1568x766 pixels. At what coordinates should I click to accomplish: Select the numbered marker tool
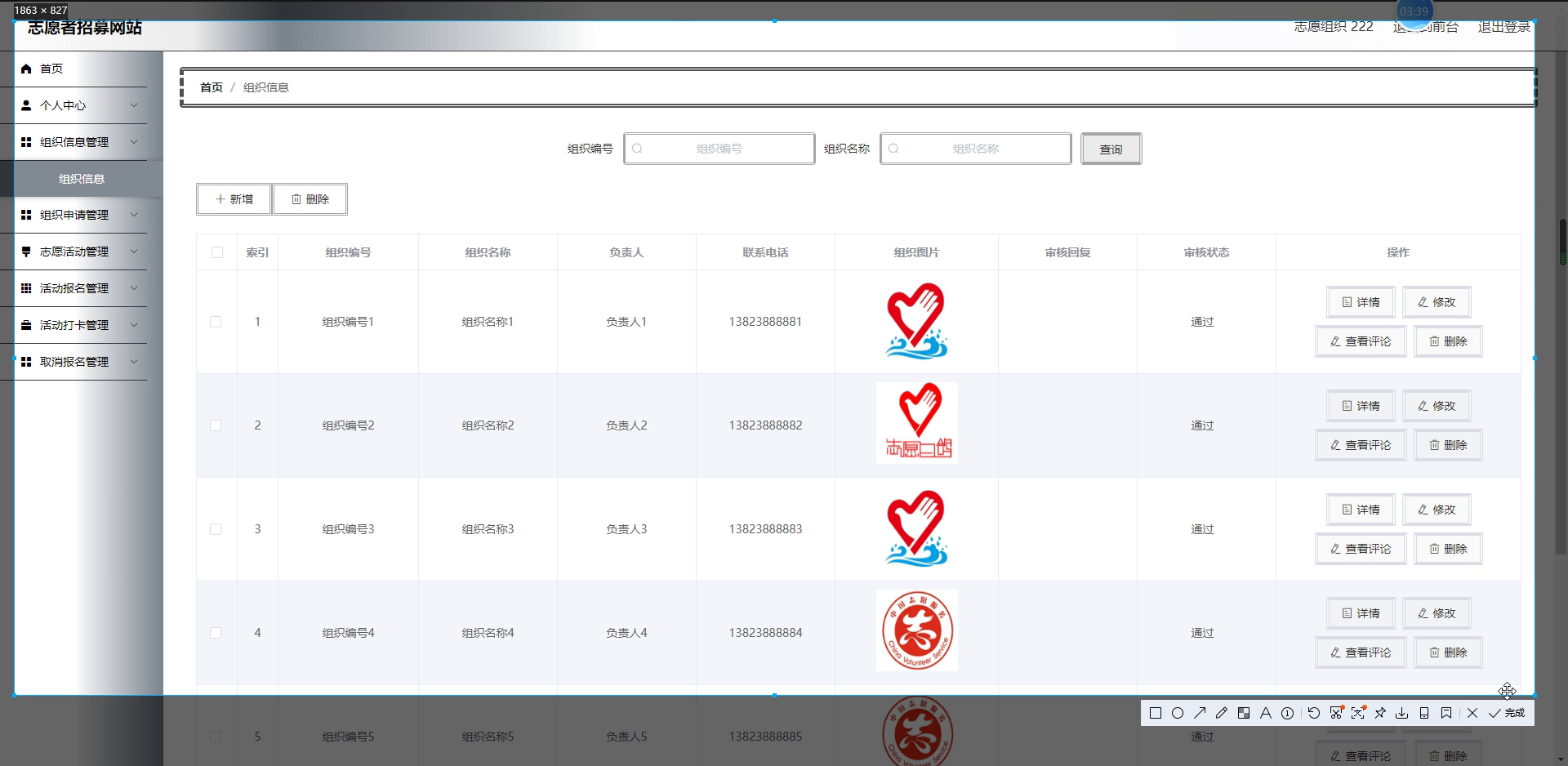point(1288,713)
